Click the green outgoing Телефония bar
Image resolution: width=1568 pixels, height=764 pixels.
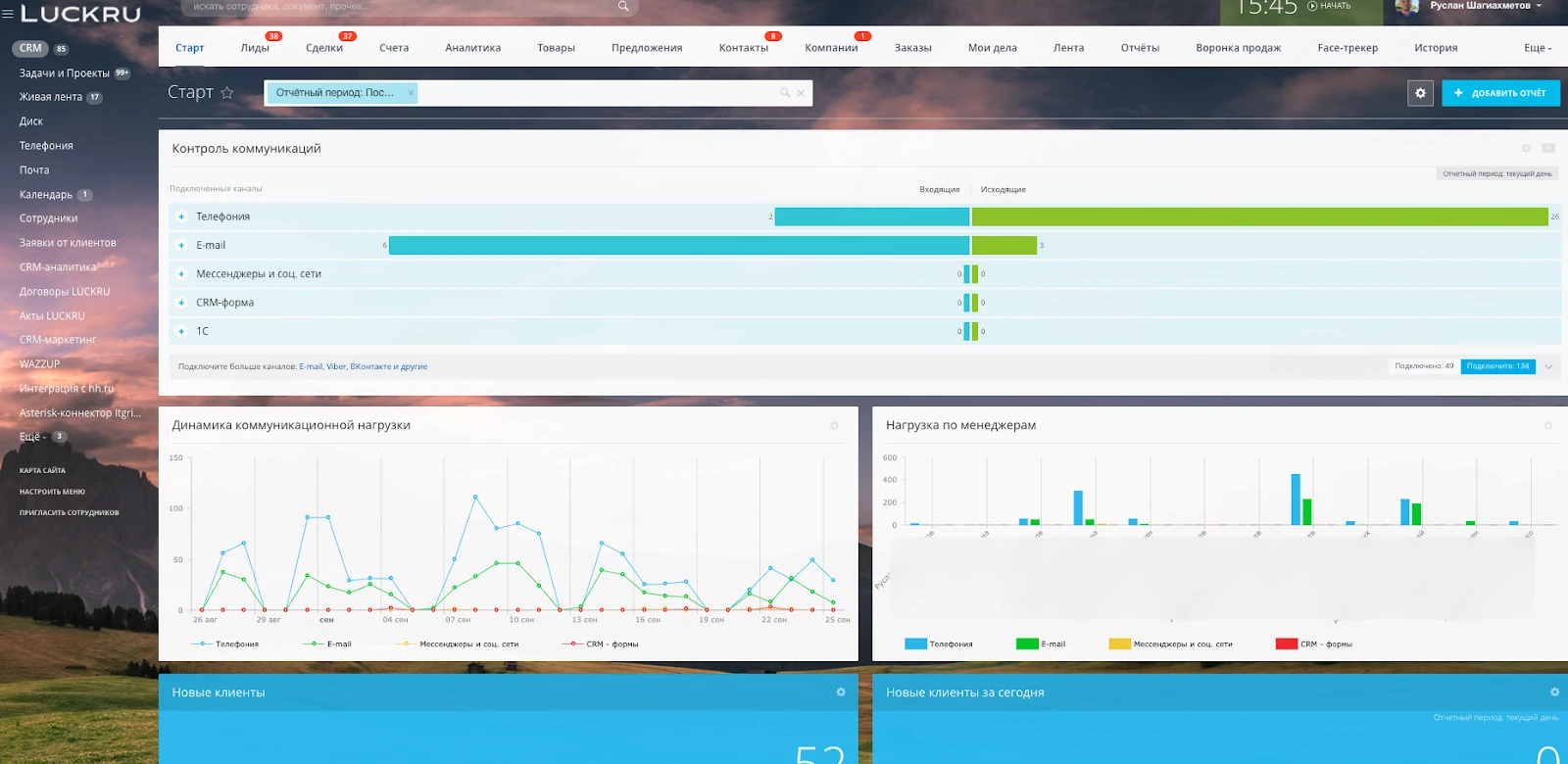point(1259,217)
